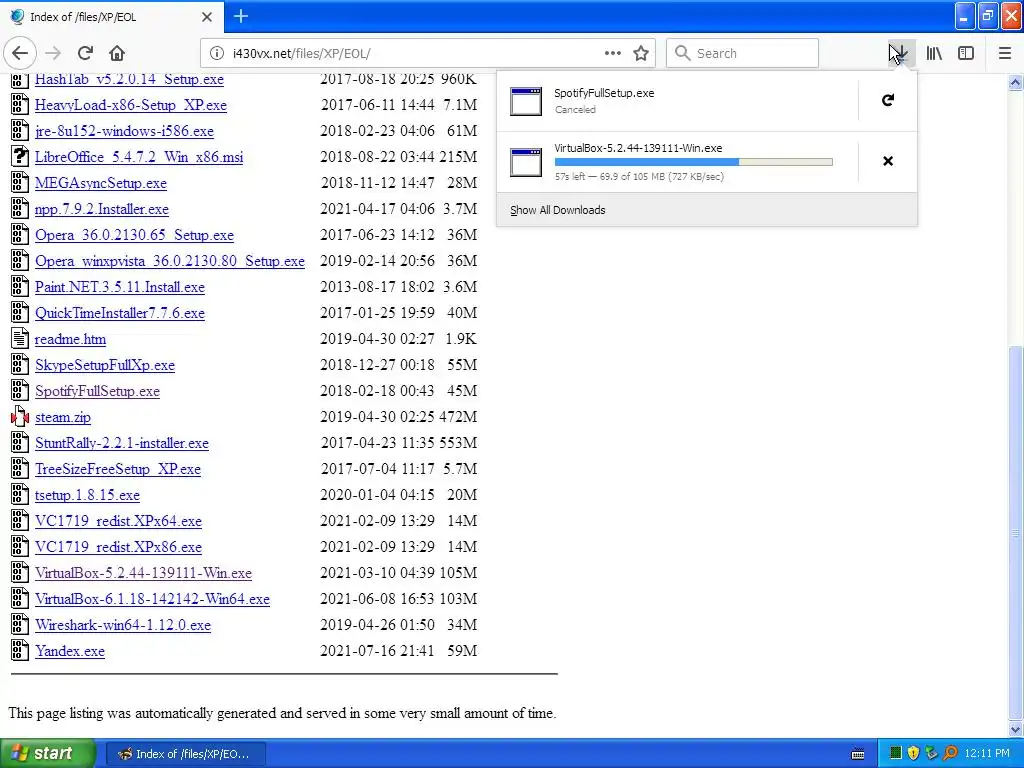The width and height of the screenshot is (1024, 768).
Task: Close the Index of /files/XP/EOL tab
Action: (207, 17)
